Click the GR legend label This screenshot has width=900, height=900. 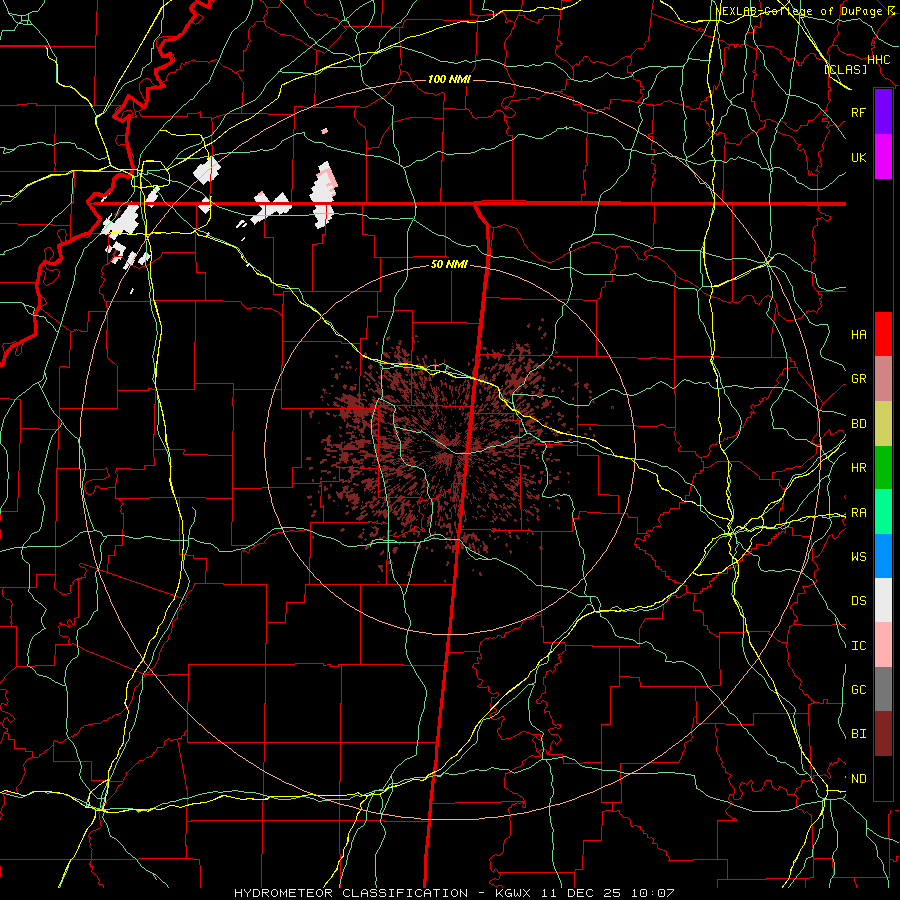858,379
